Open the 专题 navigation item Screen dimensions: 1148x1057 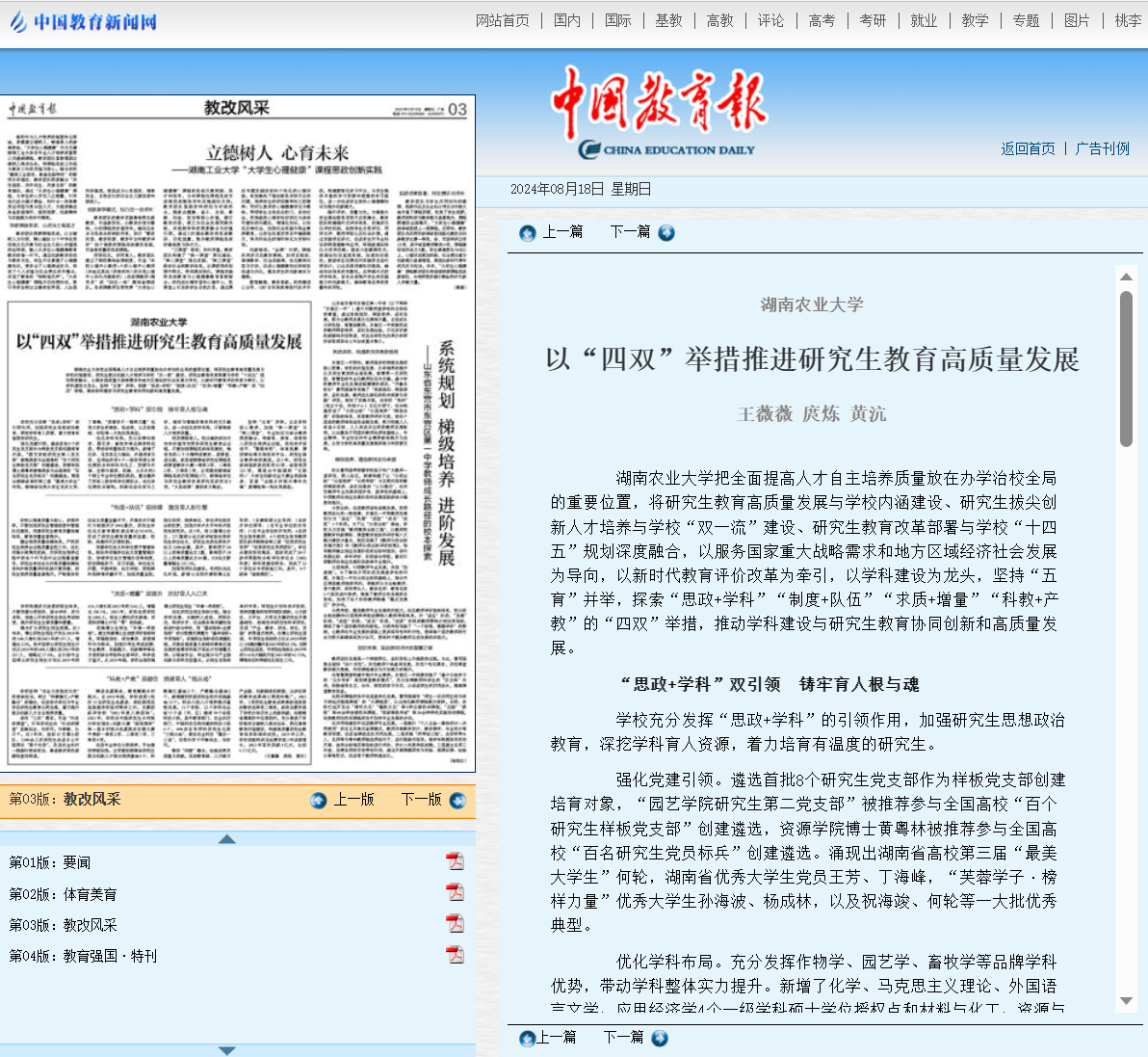(1026, 20)
